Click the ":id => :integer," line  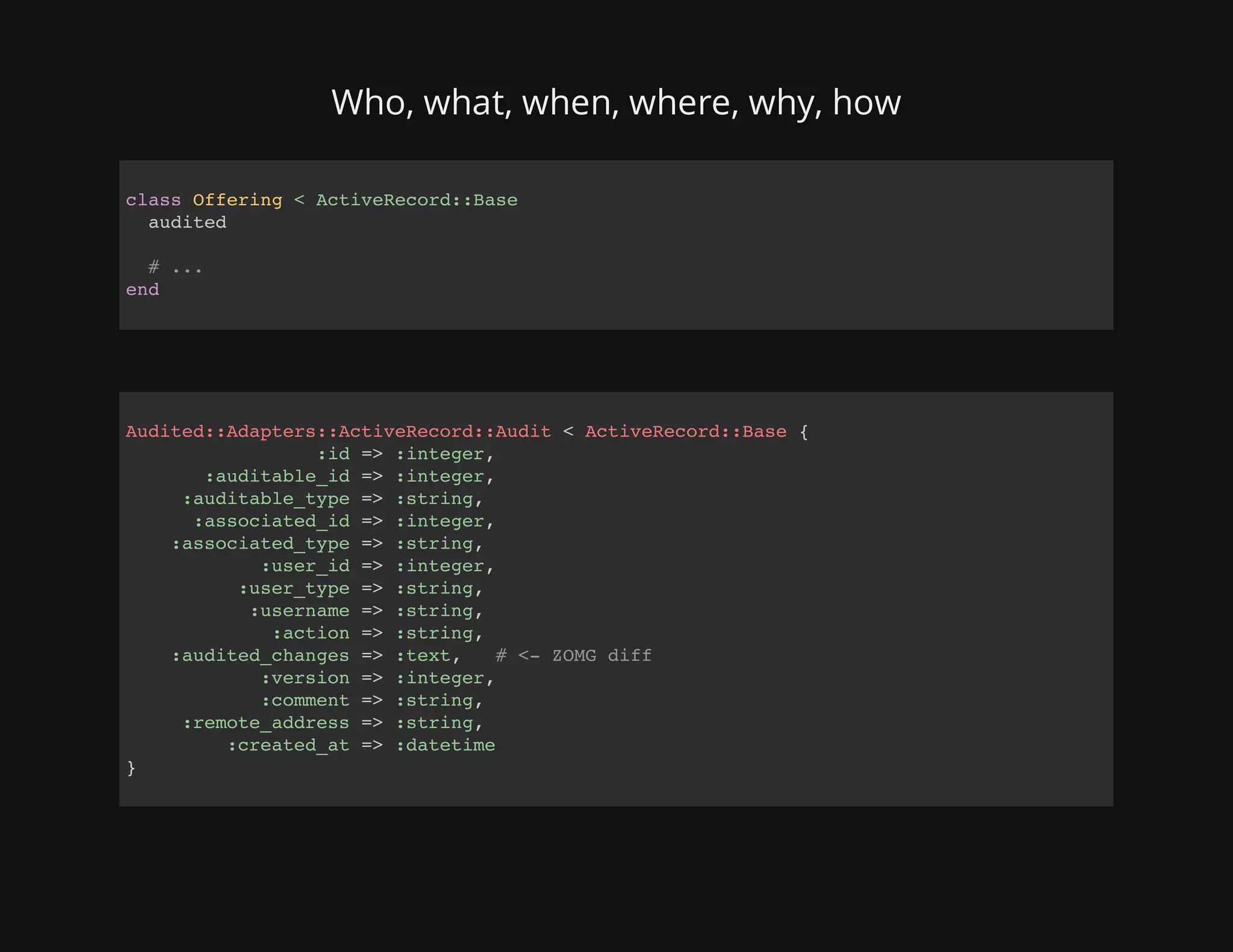click(406, 454)
